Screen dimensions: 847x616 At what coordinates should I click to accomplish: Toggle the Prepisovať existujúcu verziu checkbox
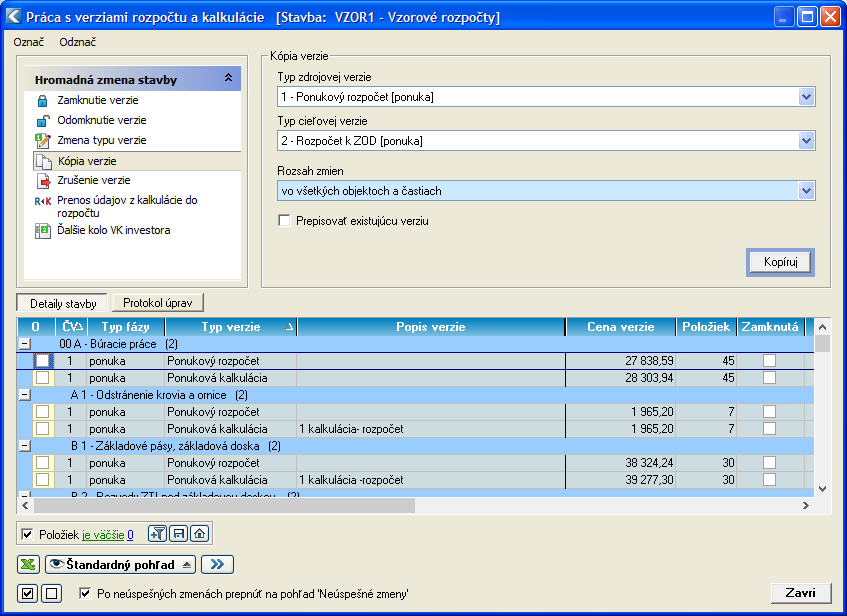pyautogui.click(x=284, y=220)
